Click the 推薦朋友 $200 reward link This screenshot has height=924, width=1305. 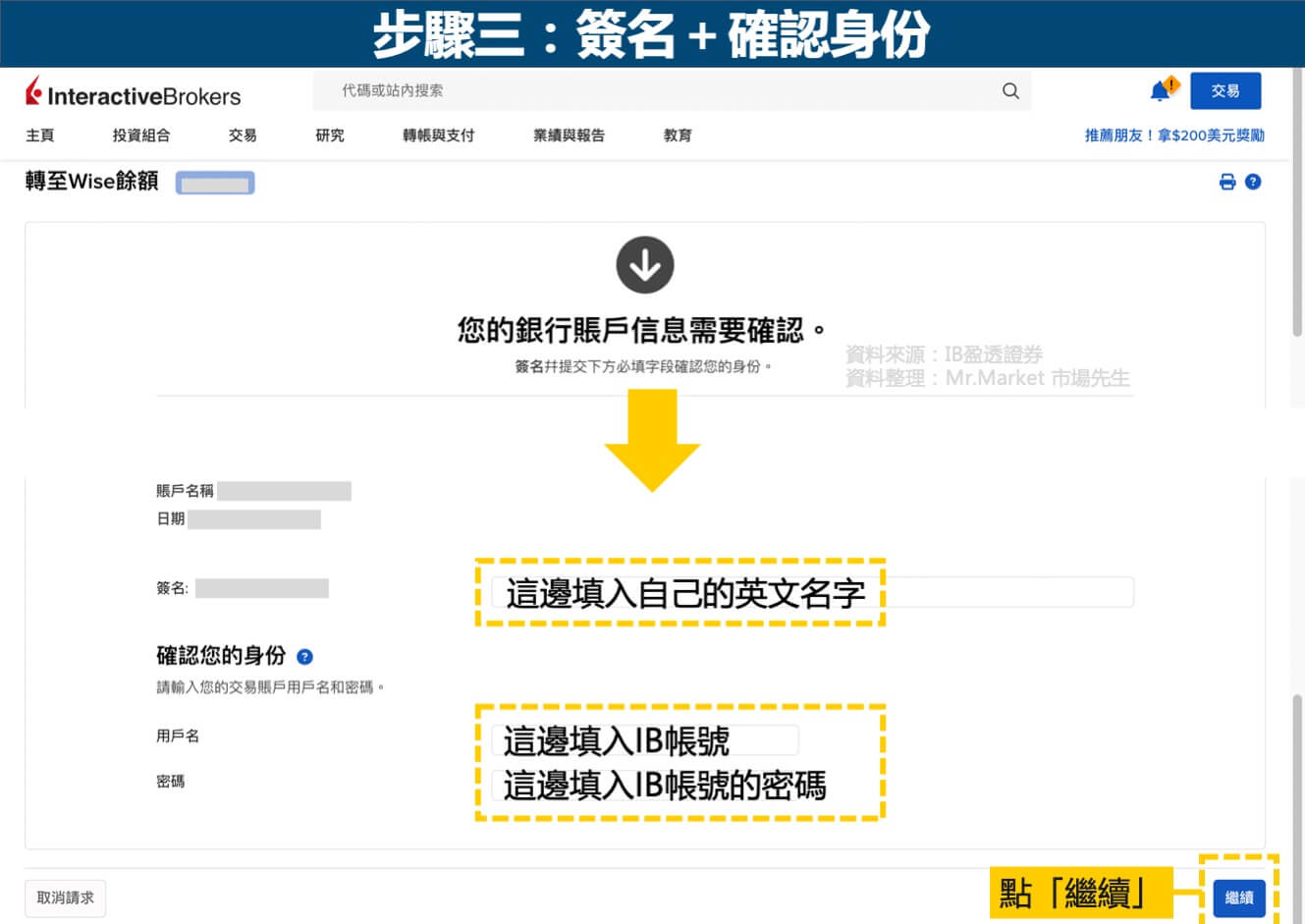pyautogui.click(x=1174, y=136)
